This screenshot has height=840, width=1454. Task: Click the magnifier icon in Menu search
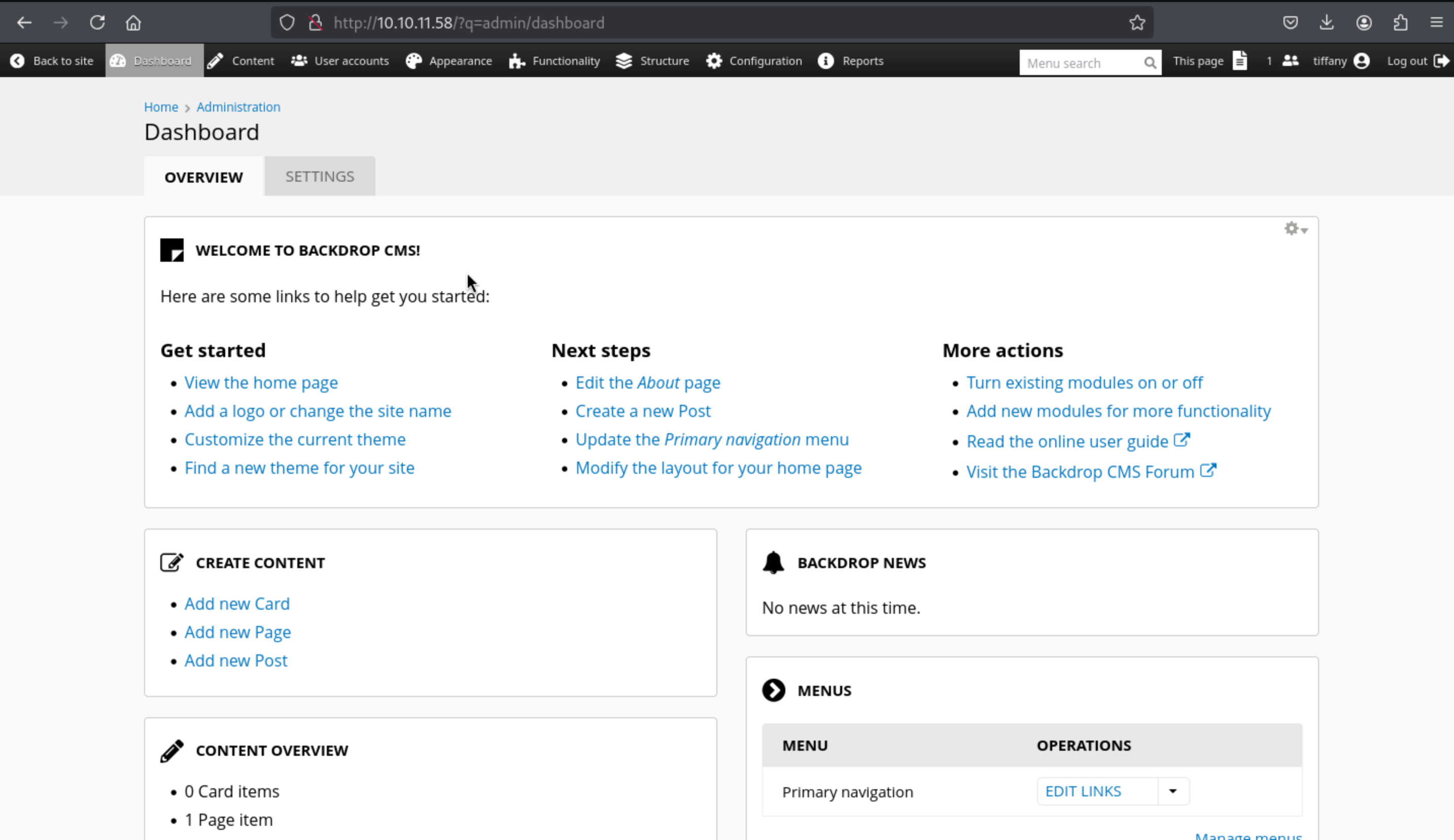click(1150, 63)
